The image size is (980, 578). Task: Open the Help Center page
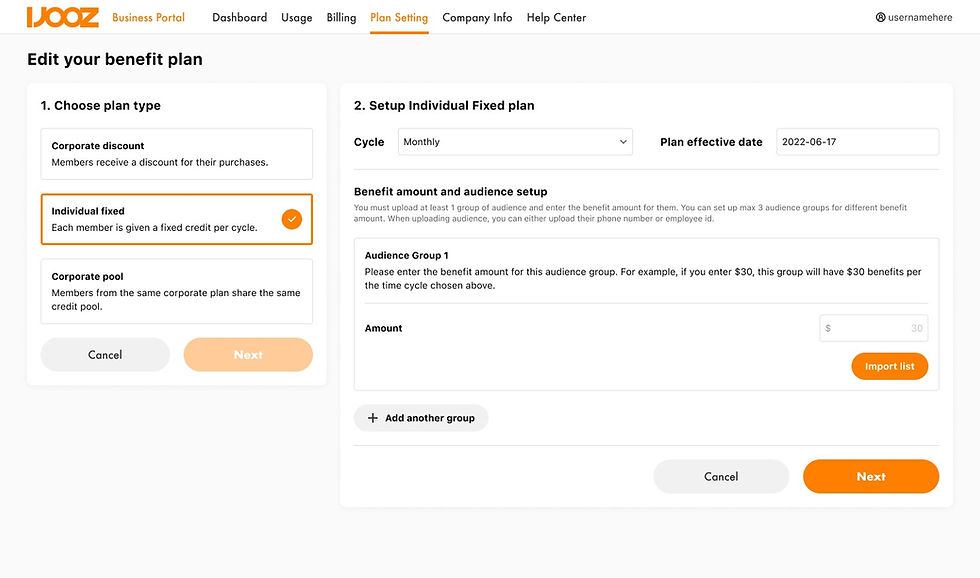(x=556, y=17)
